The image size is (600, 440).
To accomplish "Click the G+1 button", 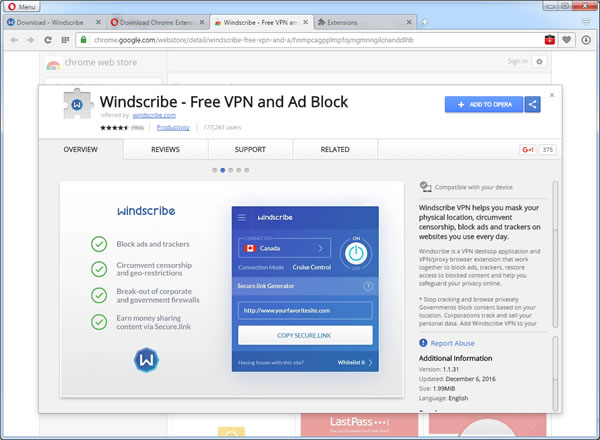I will pyautogui.click(x=528, y=150).
